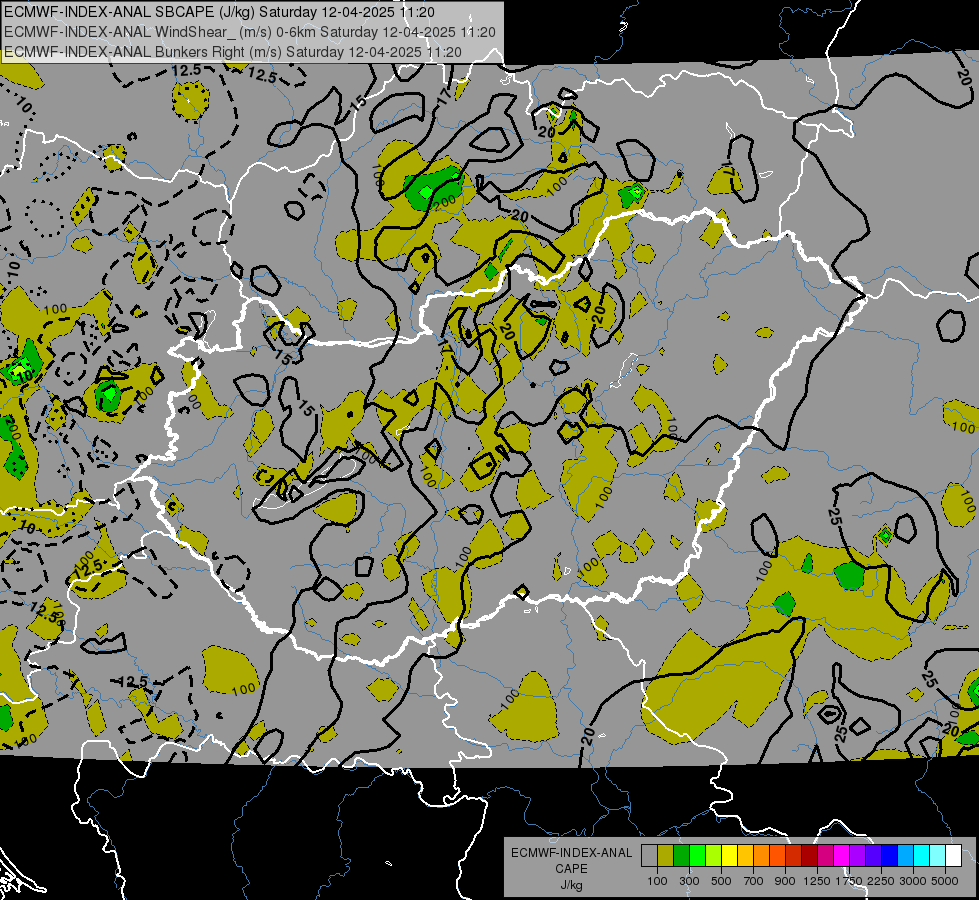Pick the red-orange swatch before 900
Image resolution: width=979 pixels, height=900 pixels.
(777, 856)
